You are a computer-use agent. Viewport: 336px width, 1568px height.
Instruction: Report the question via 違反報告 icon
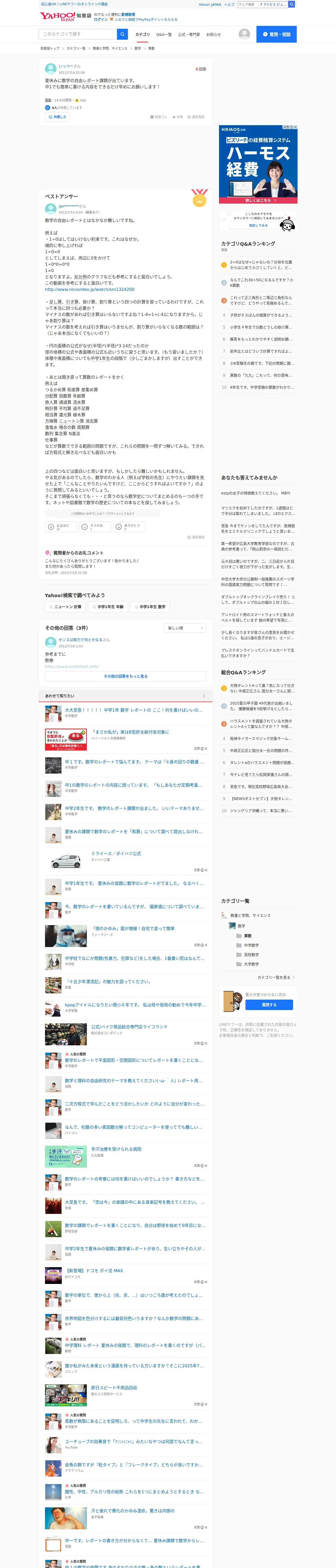click(x=189, y=117)
